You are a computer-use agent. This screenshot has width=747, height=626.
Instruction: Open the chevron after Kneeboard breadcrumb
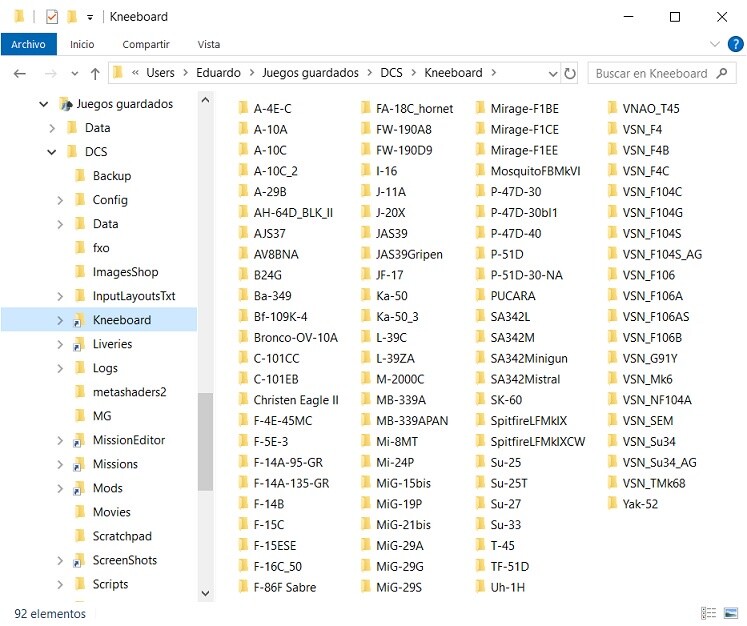pyautogui.click(x=494, y=73)
